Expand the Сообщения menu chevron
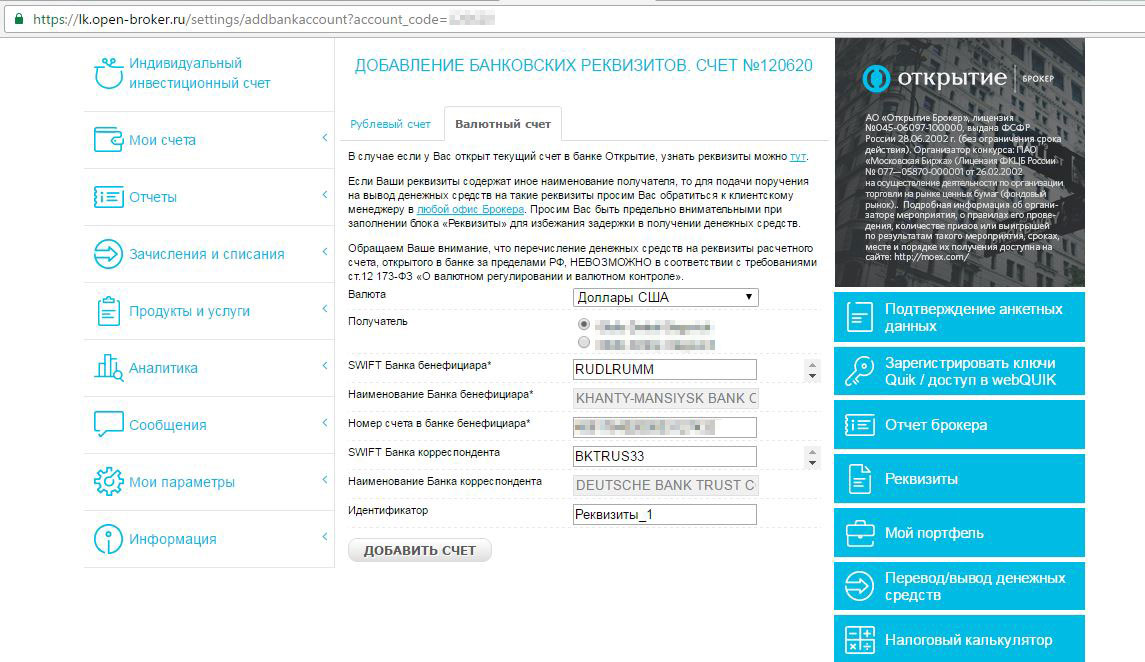Viewport: 1145px width, 662px height. click(325, 422)
